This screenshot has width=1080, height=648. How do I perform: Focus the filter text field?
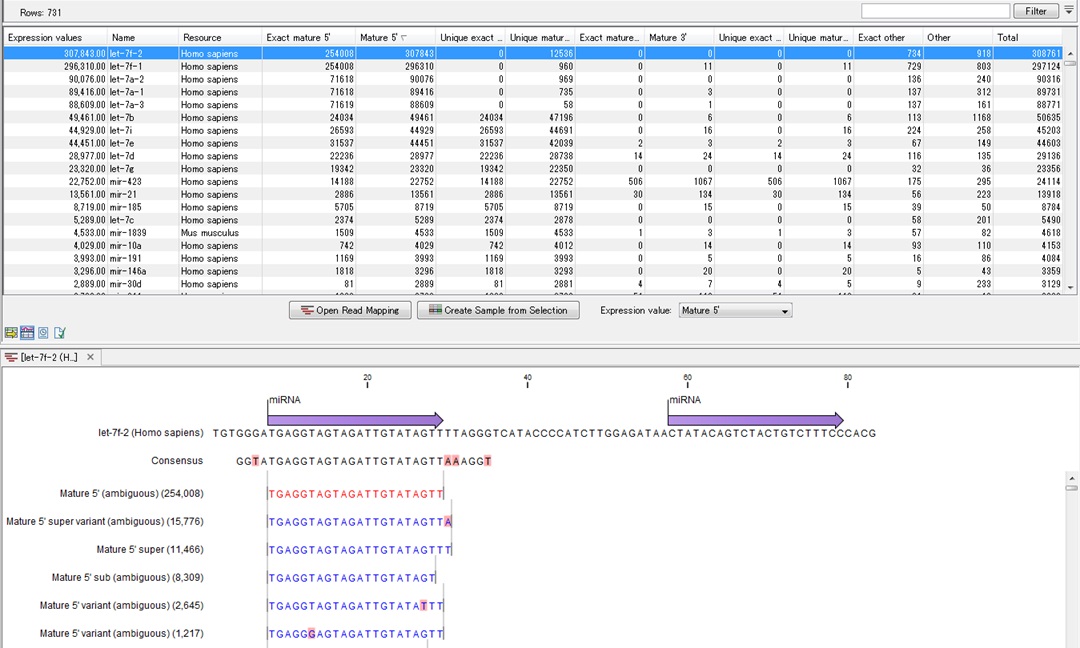pyautogui.click(x=935, y=11)
